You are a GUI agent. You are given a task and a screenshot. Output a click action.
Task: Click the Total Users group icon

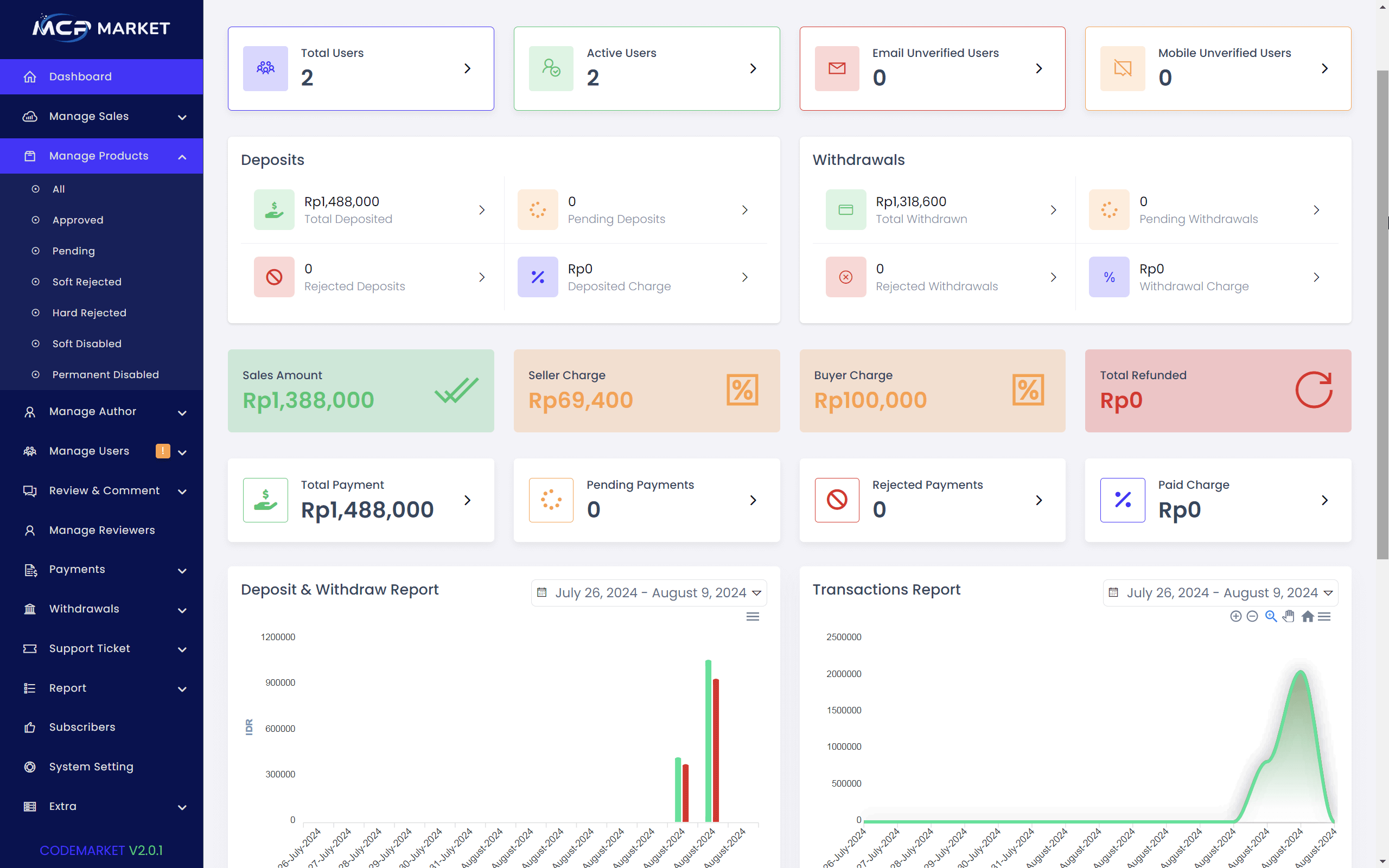tap(265, 68)
